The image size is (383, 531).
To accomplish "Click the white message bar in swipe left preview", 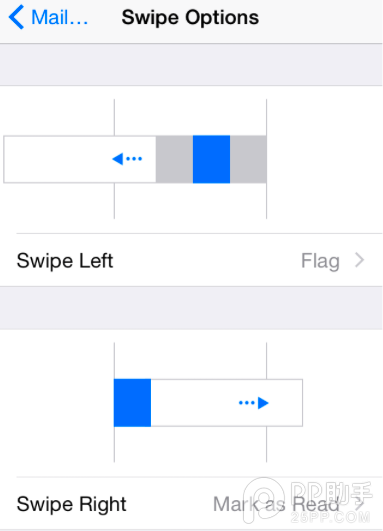I will [80, 159].
